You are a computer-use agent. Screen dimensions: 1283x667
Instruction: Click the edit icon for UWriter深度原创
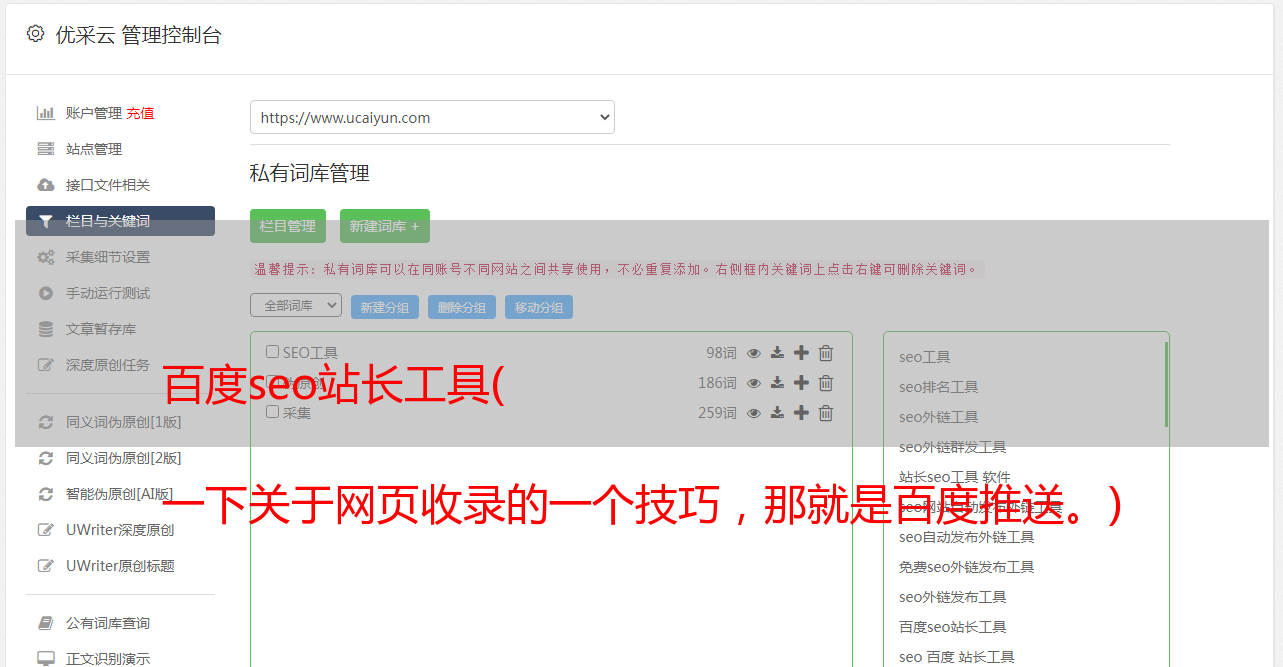pos(46,530)
